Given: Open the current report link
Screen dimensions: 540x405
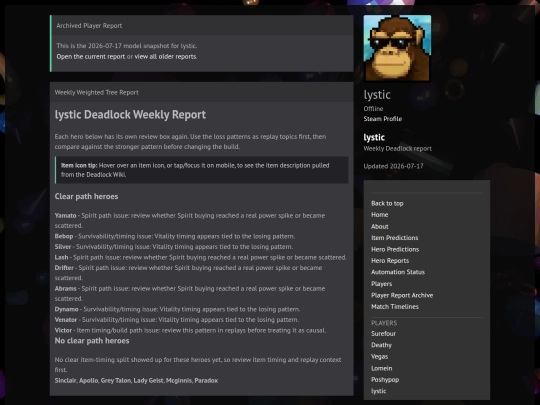Looking at the screenshot, I should [x=91, y=56].
